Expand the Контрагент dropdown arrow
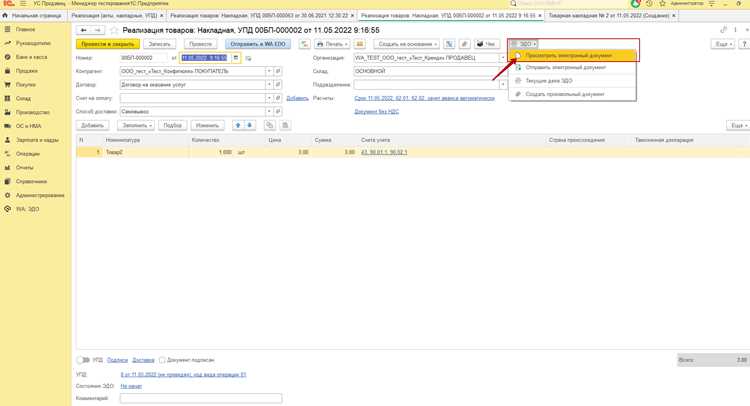Image resolution: width=750 pixels, height=406 pixels. pos(269,71)
